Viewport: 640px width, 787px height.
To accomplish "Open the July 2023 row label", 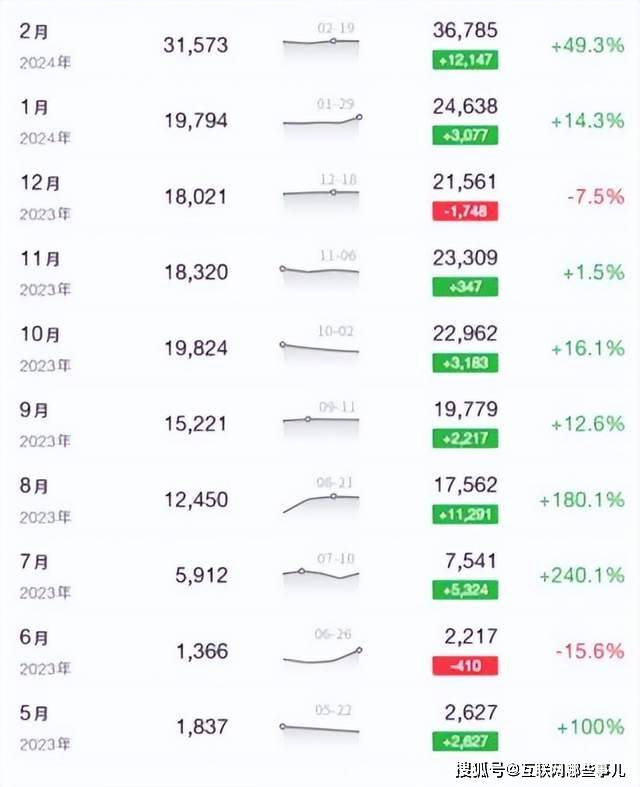I will 45,576.
